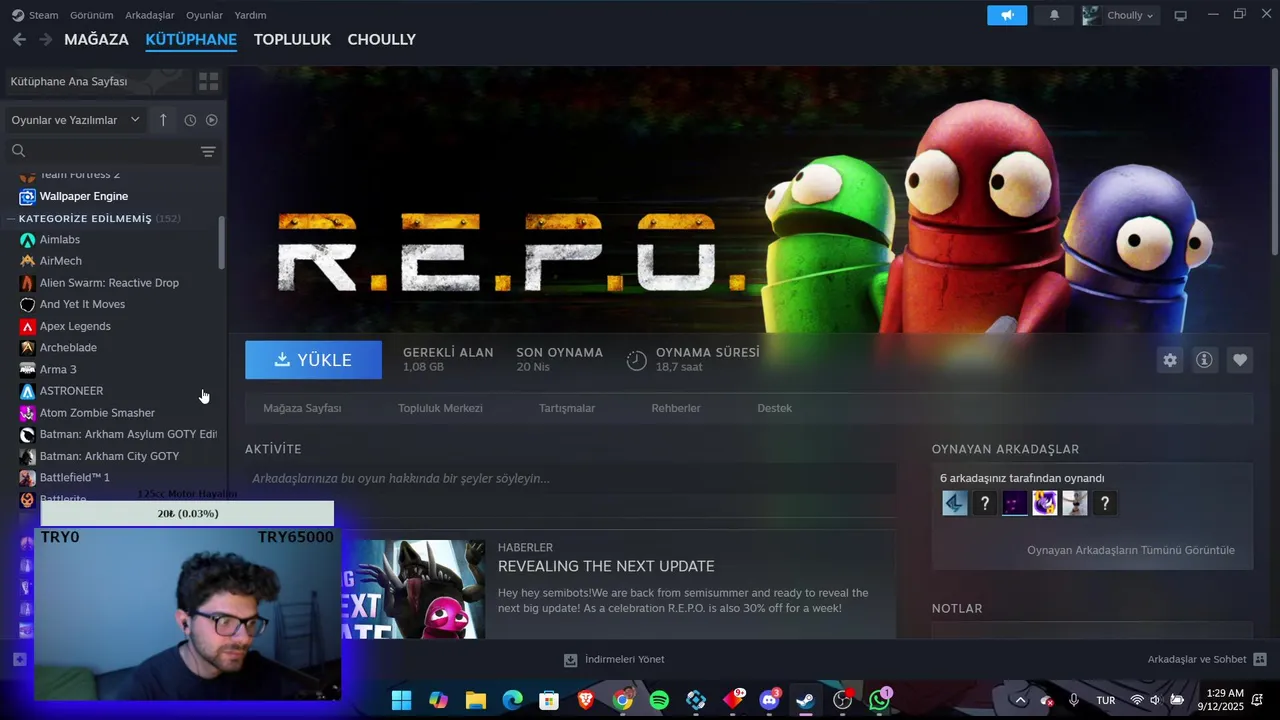Open Arkadaşlar ve Sohbet panel
The width and height of the screenshot is (1280, 720).
click(1207, 659)
